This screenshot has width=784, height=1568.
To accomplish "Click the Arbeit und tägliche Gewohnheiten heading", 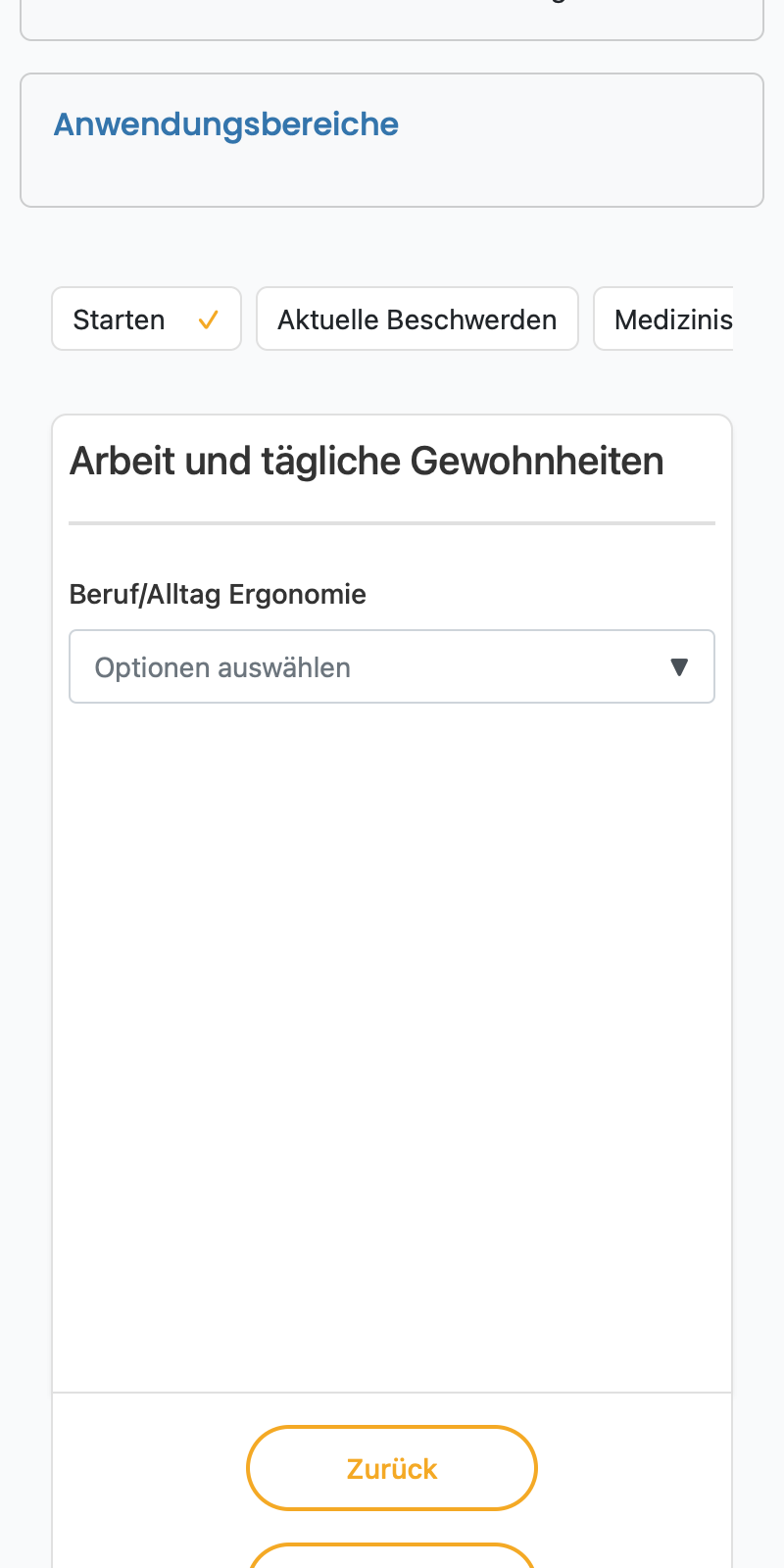I will click(367, 461).
